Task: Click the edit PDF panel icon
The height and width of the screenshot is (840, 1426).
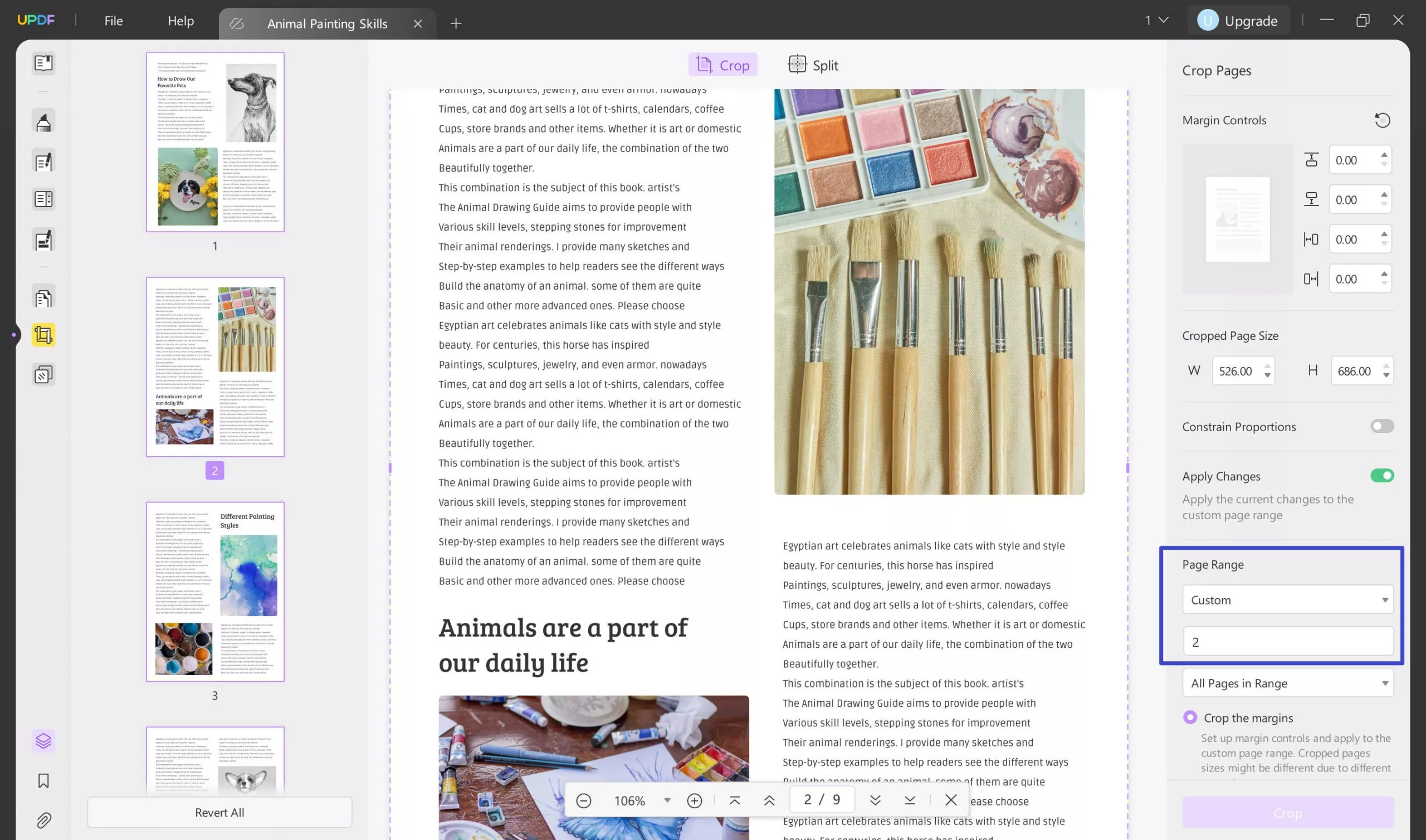Action: [x=43, y=160]
